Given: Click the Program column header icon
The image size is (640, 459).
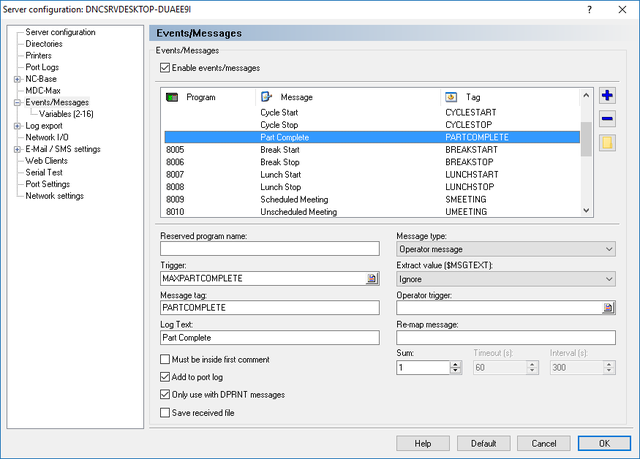Looking at the screenshot, I should tap(172, 97).
